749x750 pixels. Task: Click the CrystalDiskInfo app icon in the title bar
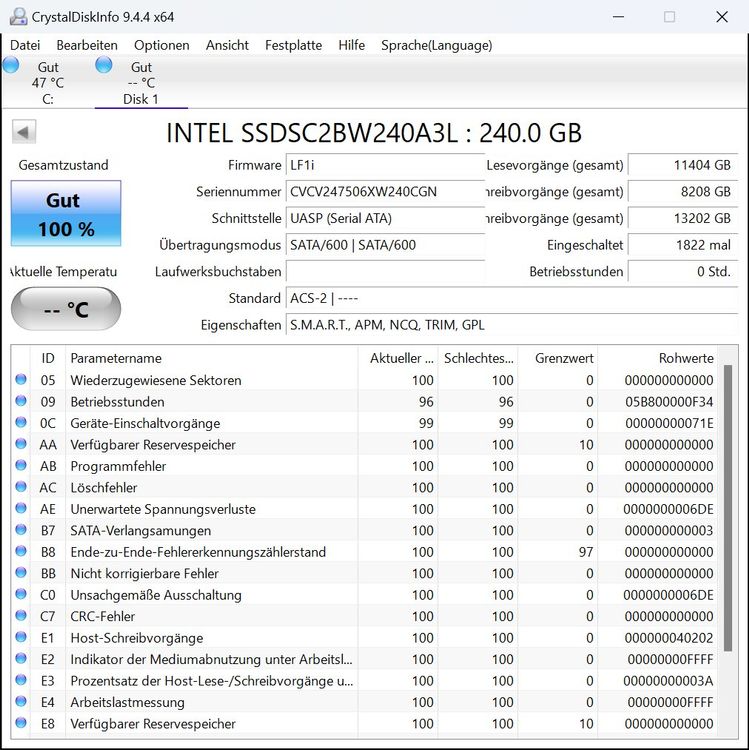click(18, 17)
